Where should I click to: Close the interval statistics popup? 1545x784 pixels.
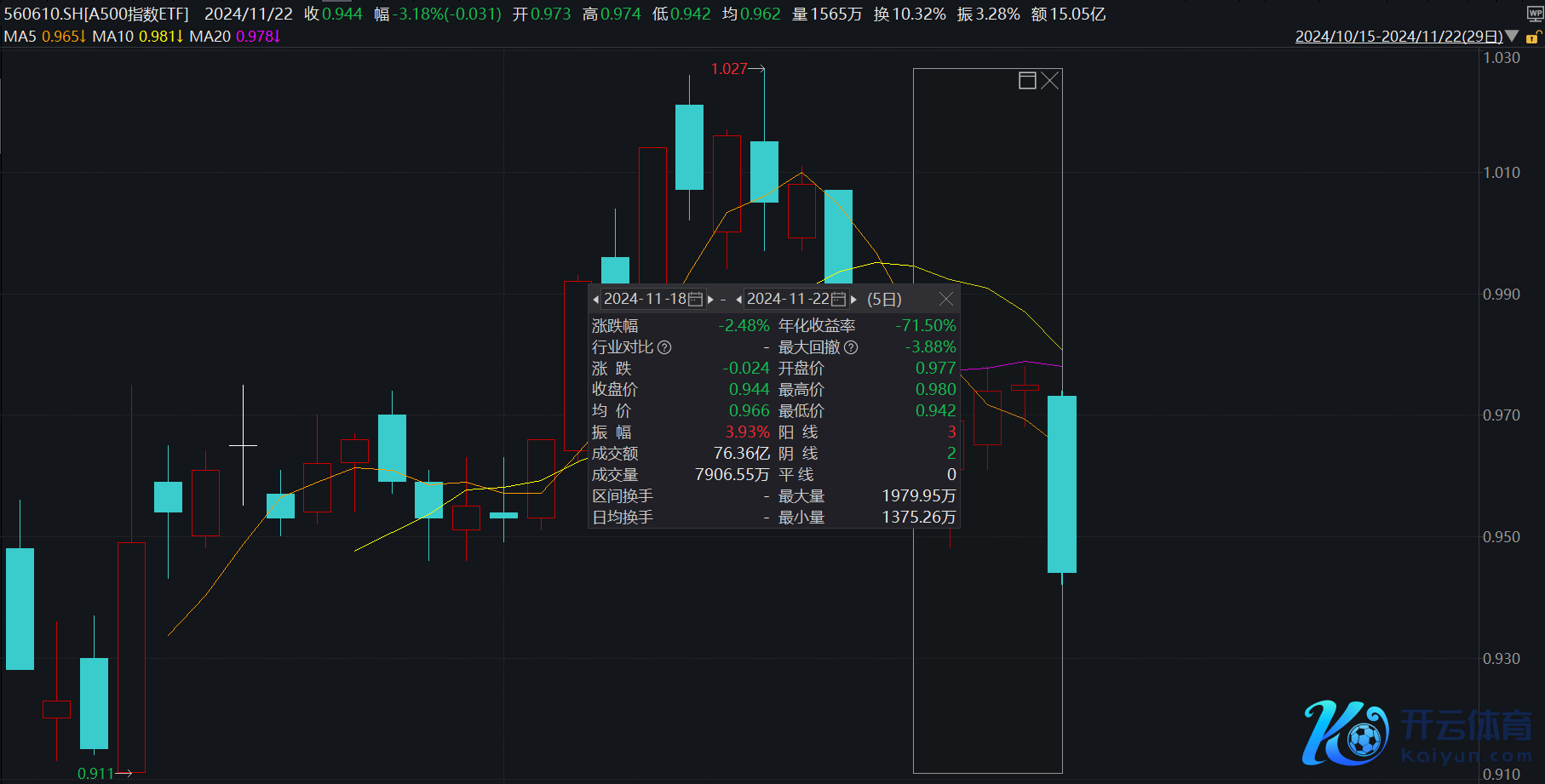click(x=945, y=299)
